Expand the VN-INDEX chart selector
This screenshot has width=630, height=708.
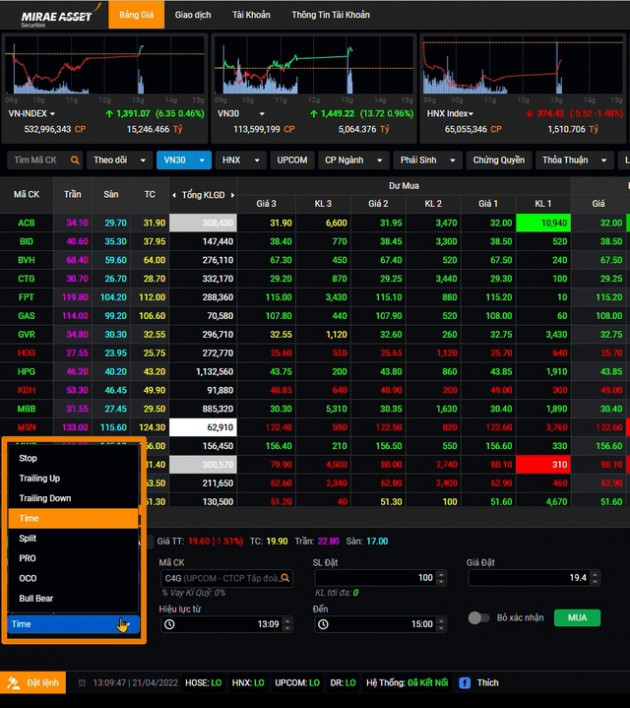(53, 114)
